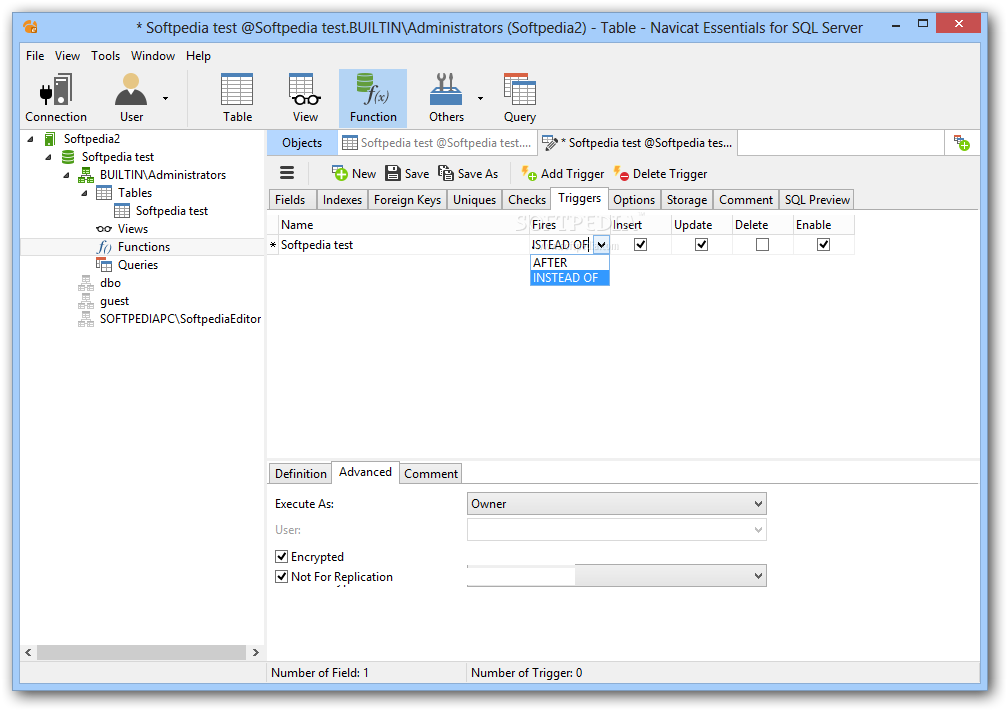This screenshot has height=711, width=1008.
Task: Click the horizontal scrollbar in tree panel
Action: [x=141, y=652]
